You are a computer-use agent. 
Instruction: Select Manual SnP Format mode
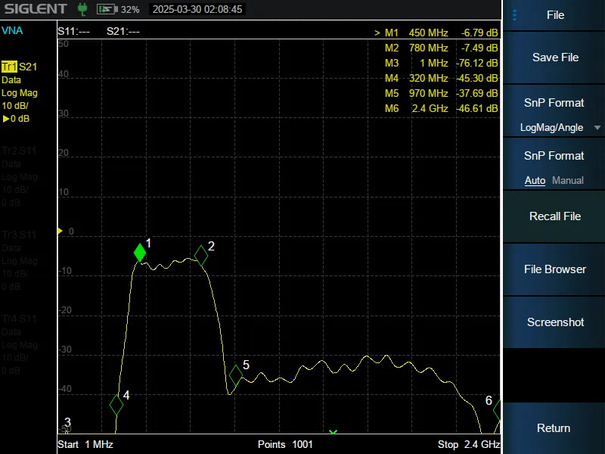[568, 181]
